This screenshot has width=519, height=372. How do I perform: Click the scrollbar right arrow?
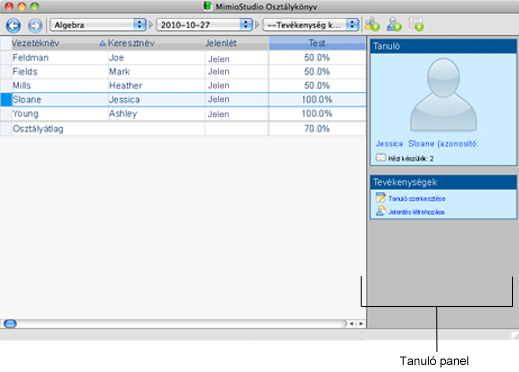pyautogui.click(x=361, y=324)
